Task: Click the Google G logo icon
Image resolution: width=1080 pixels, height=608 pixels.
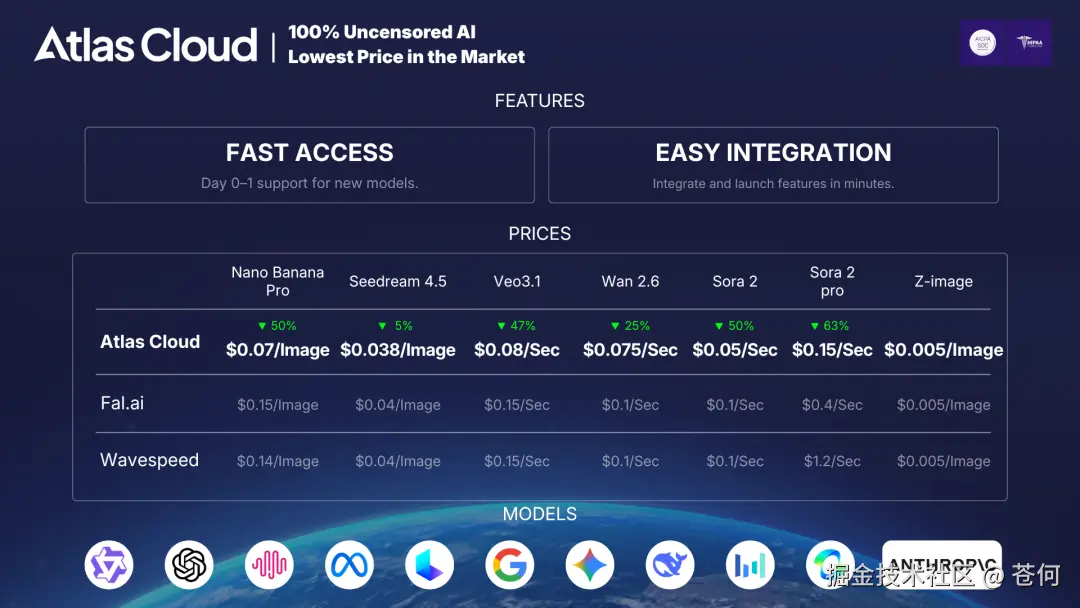Action: [x=509, y=566]
